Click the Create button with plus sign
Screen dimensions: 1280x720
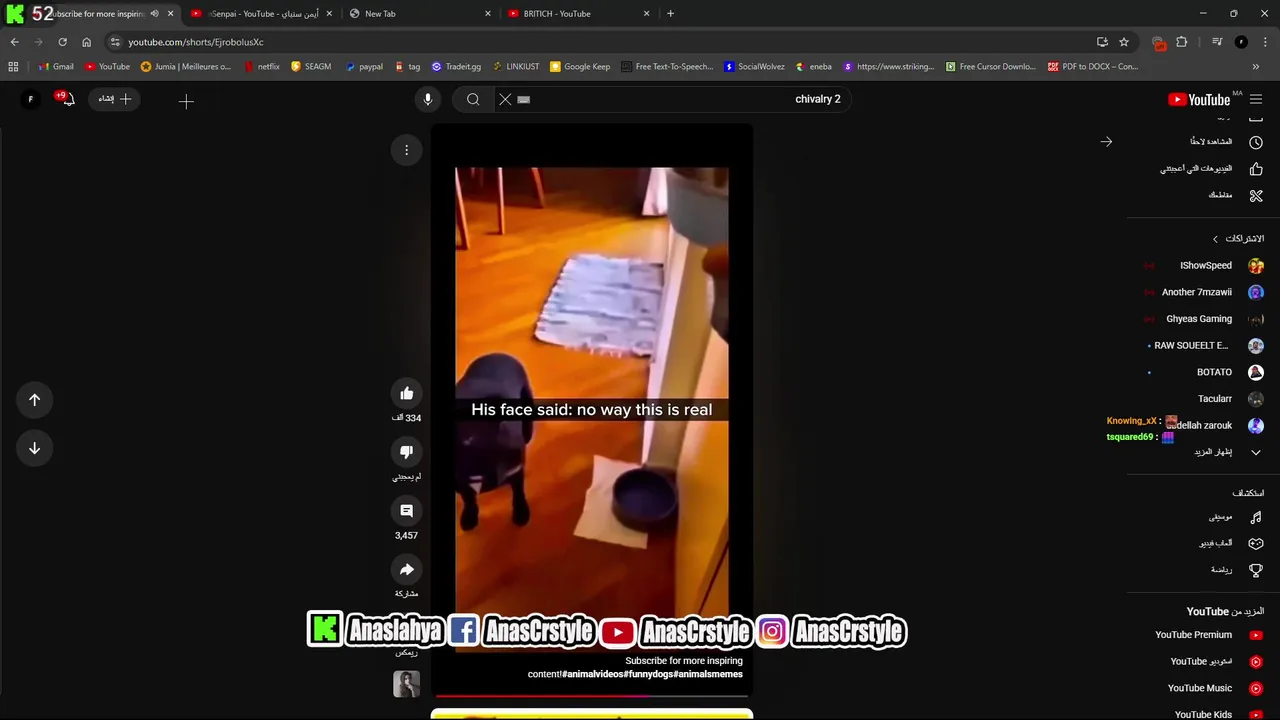[115, 99]
